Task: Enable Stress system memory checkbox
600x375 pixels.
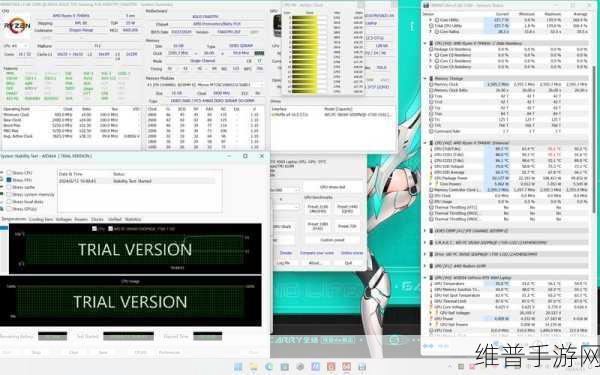Action: [9, 194]
